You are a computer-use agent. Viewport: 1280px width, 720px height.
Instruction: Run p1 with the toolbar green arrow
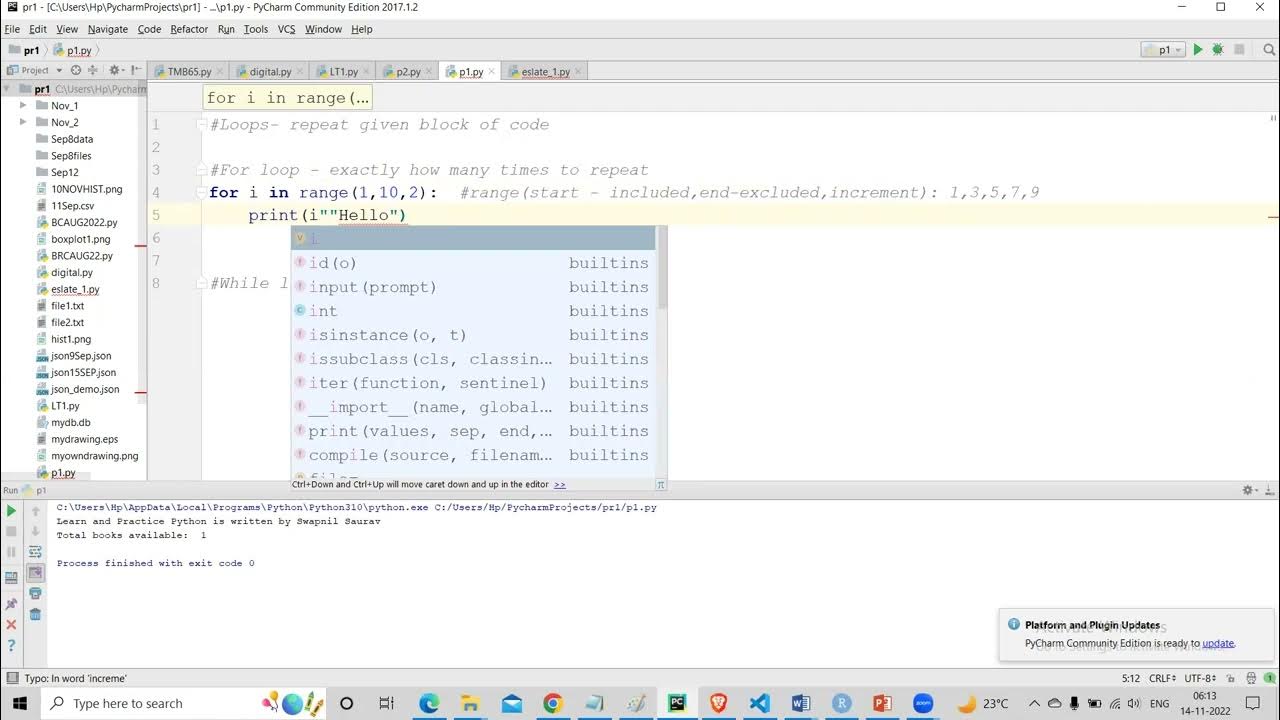pyautogui.click(x=1197, y=49)
